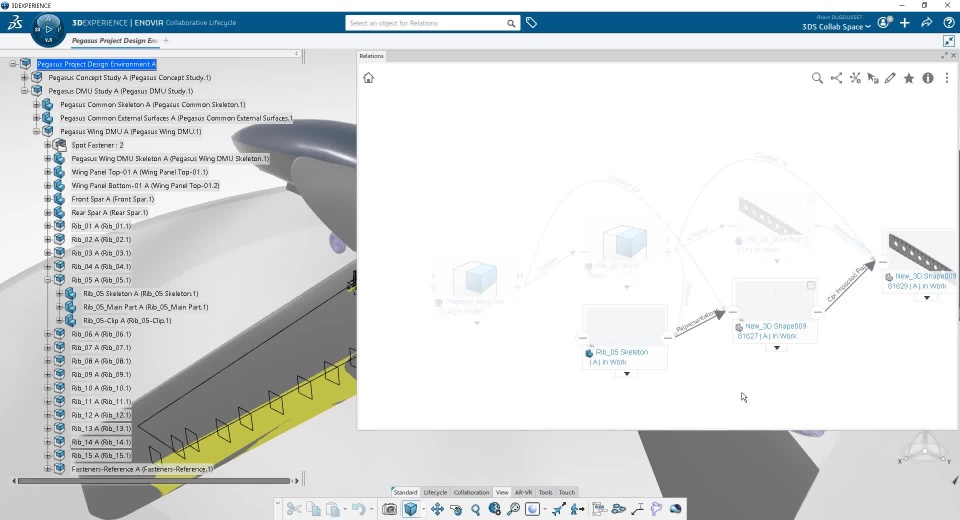Screen dimensions: 960x520
Task: Click the magnifier search icon in Relations panel
Action: (817, 78)
